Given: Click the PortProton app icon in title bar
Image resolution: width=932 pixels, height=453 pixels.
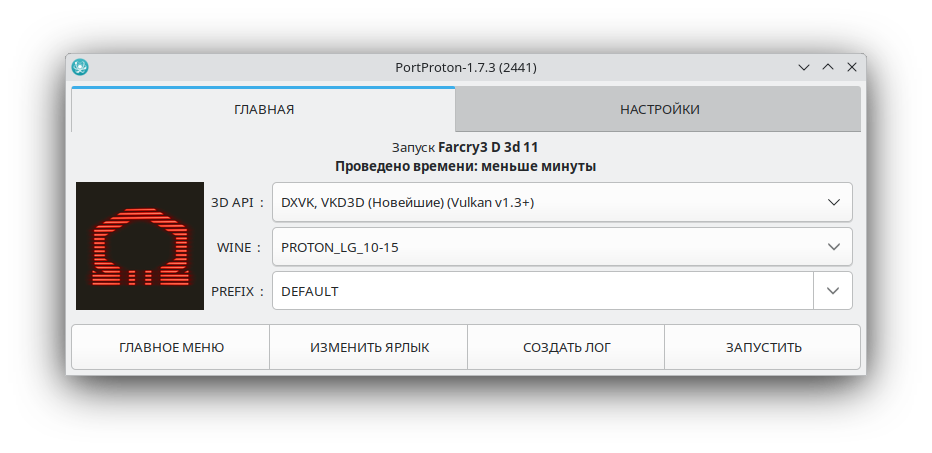Looking at the screenshot, I should click(x=81, y=67).
